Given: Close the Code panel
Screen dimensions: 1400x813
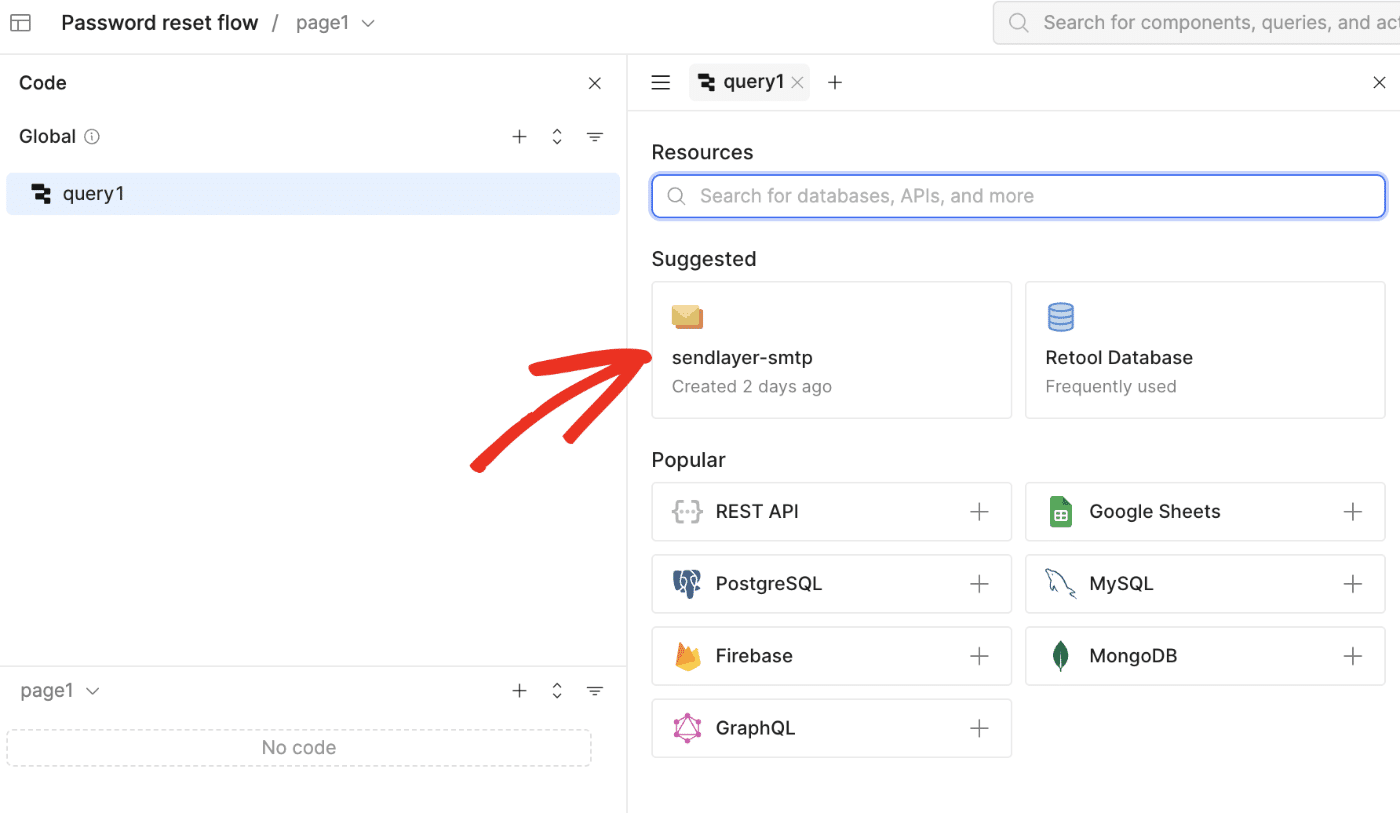Looking at the screenshot, I should click(x=595, y=83).
